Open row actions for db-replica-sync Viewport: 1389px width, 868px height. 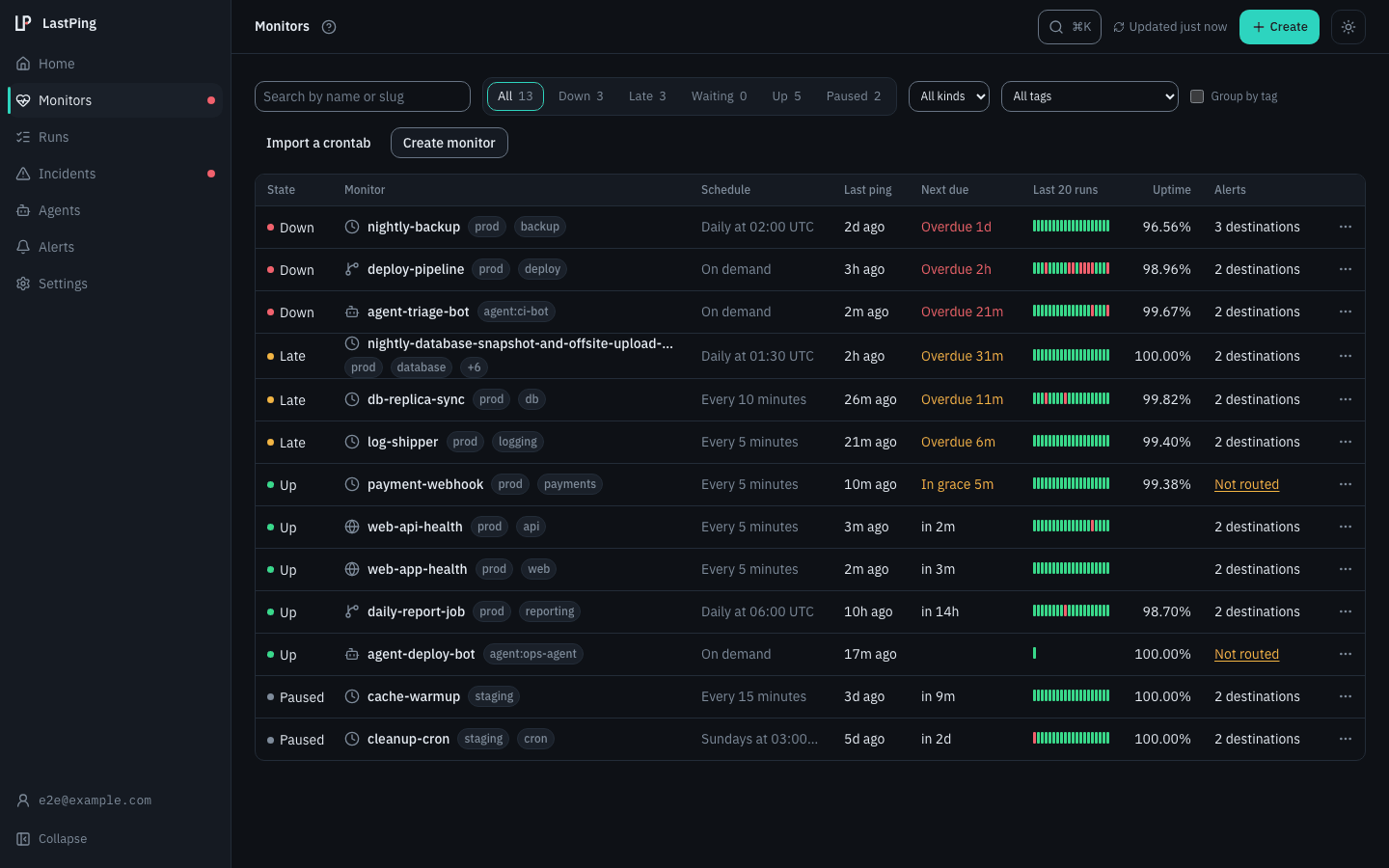(1346, 399)
